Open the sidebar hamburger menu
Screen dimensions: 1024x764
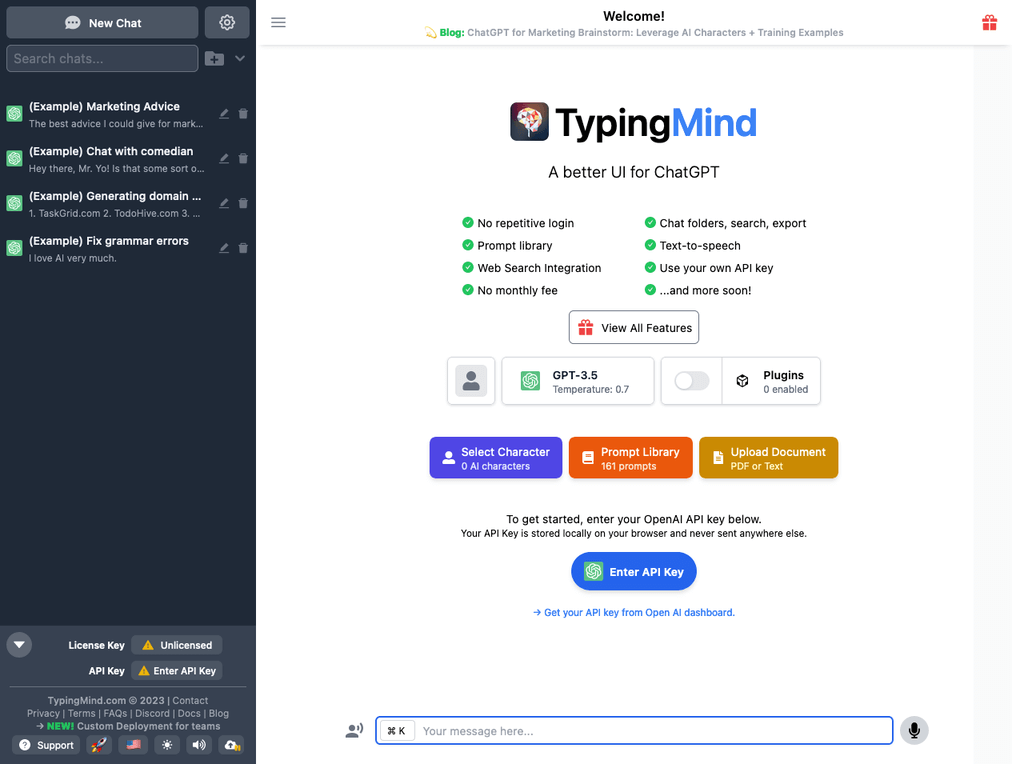tap(278, 22)
